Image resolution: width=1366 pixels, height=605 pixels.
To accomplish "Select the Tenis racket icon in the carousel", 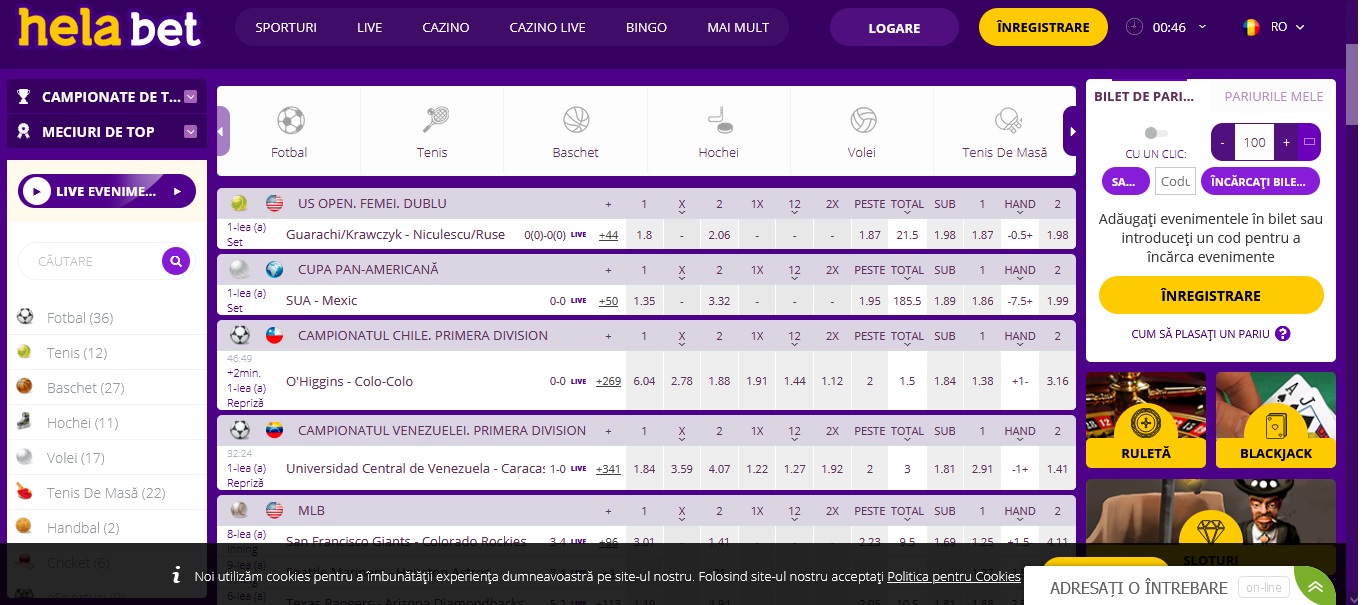I will point(433,121).
